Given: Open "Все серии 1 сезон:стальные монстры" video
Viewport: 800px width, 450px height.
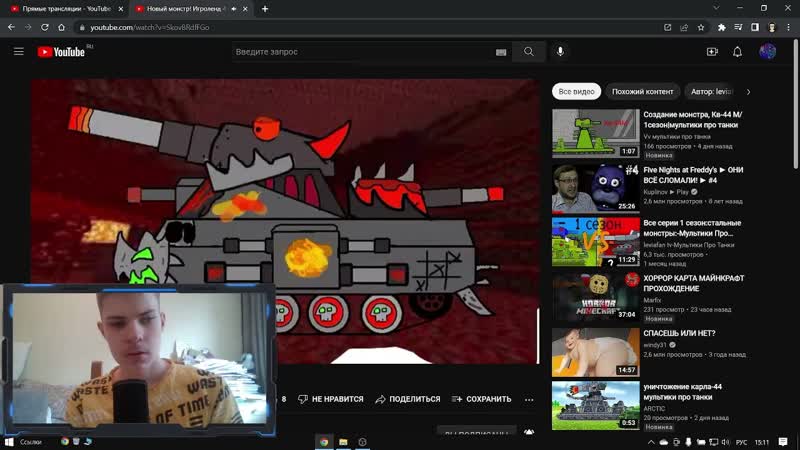Looking at the screenshot, I should [x=692, y=228].
